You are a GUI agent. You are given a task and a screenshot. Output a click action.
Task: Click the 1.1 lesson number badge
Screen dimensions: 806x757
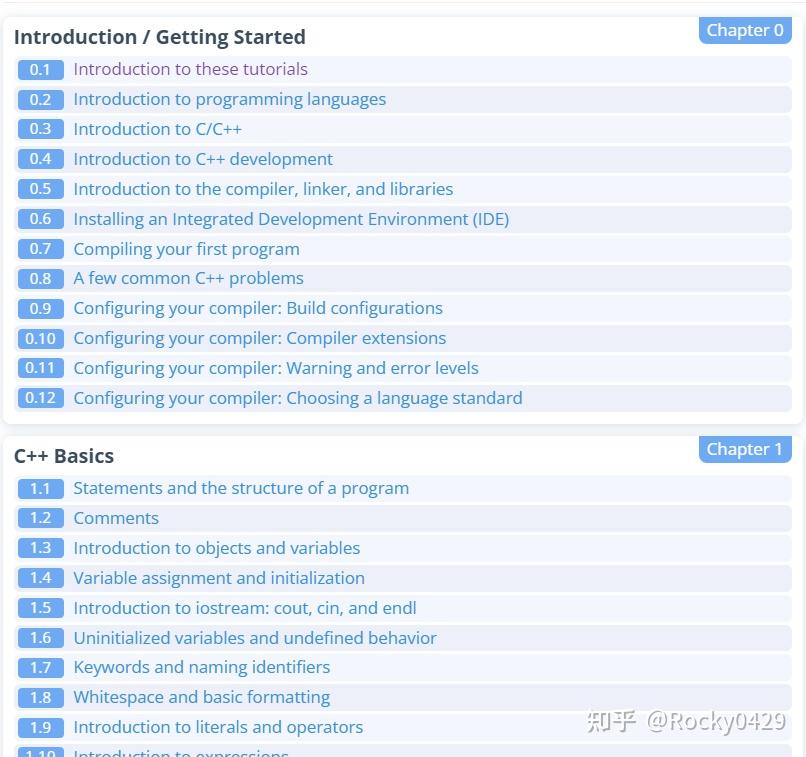(40, 489)
